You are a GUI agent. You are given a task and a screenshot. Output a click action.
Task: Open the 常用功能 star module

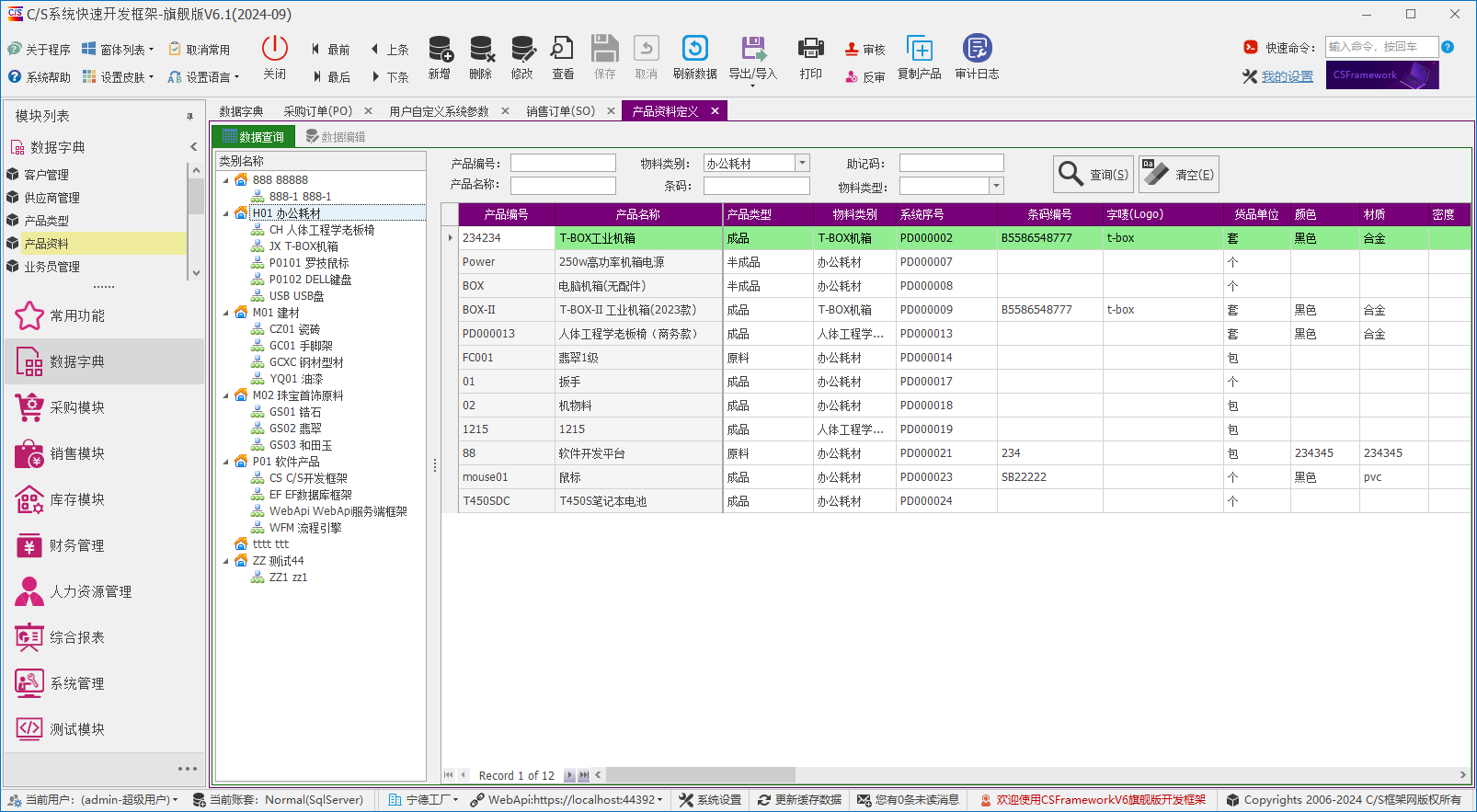pyautogui.click(x=104, y=315)
